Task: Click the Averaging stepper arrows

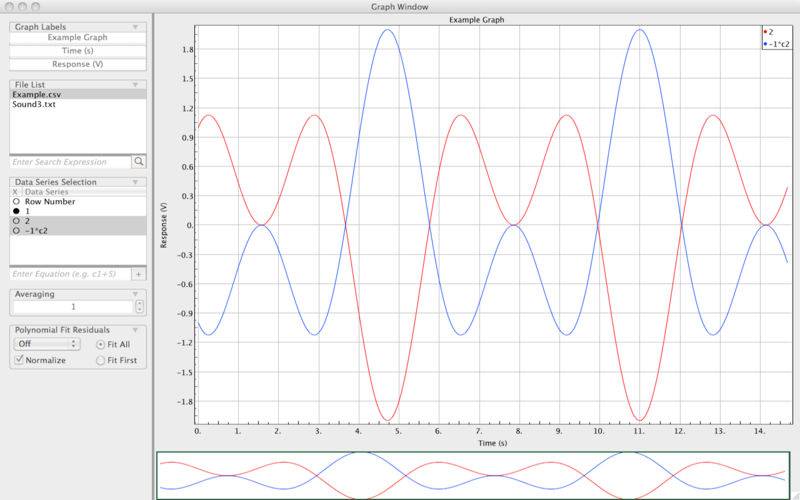Action: click(x=139, y=307)
